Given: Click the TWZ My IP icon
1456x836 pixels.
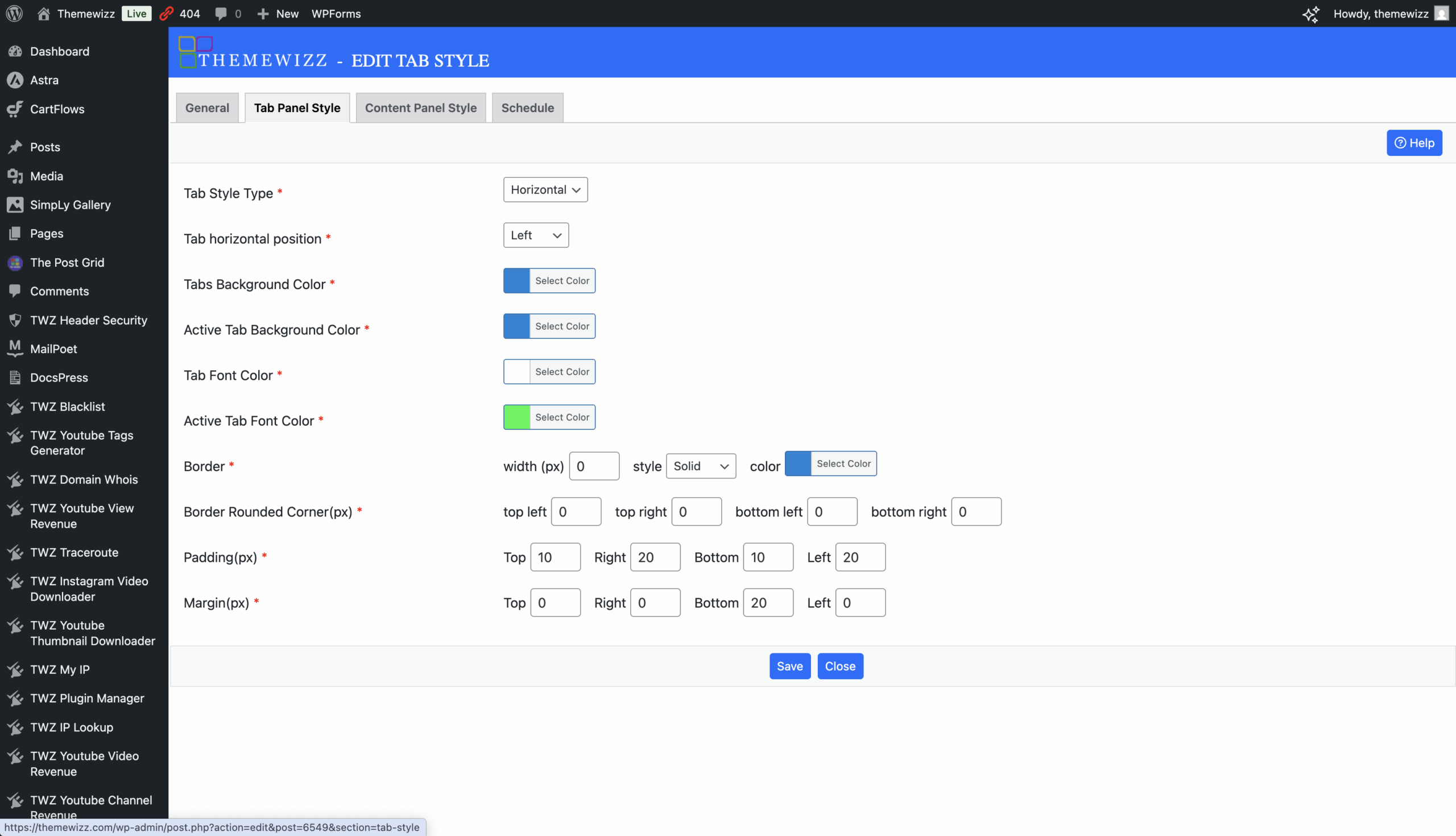Looking at the screenshot, I should 15,669.
